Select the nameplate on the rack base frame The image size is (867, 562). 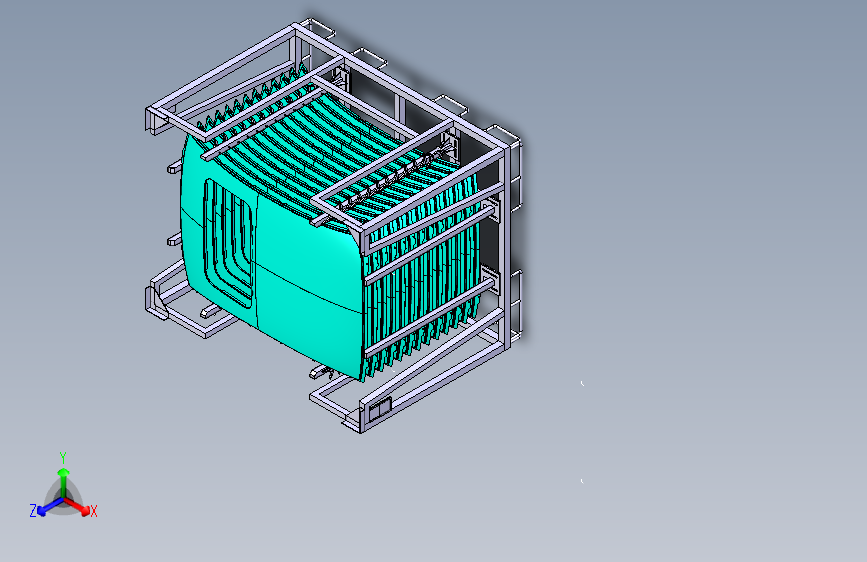pyautogui.click(x=380, y=409)
